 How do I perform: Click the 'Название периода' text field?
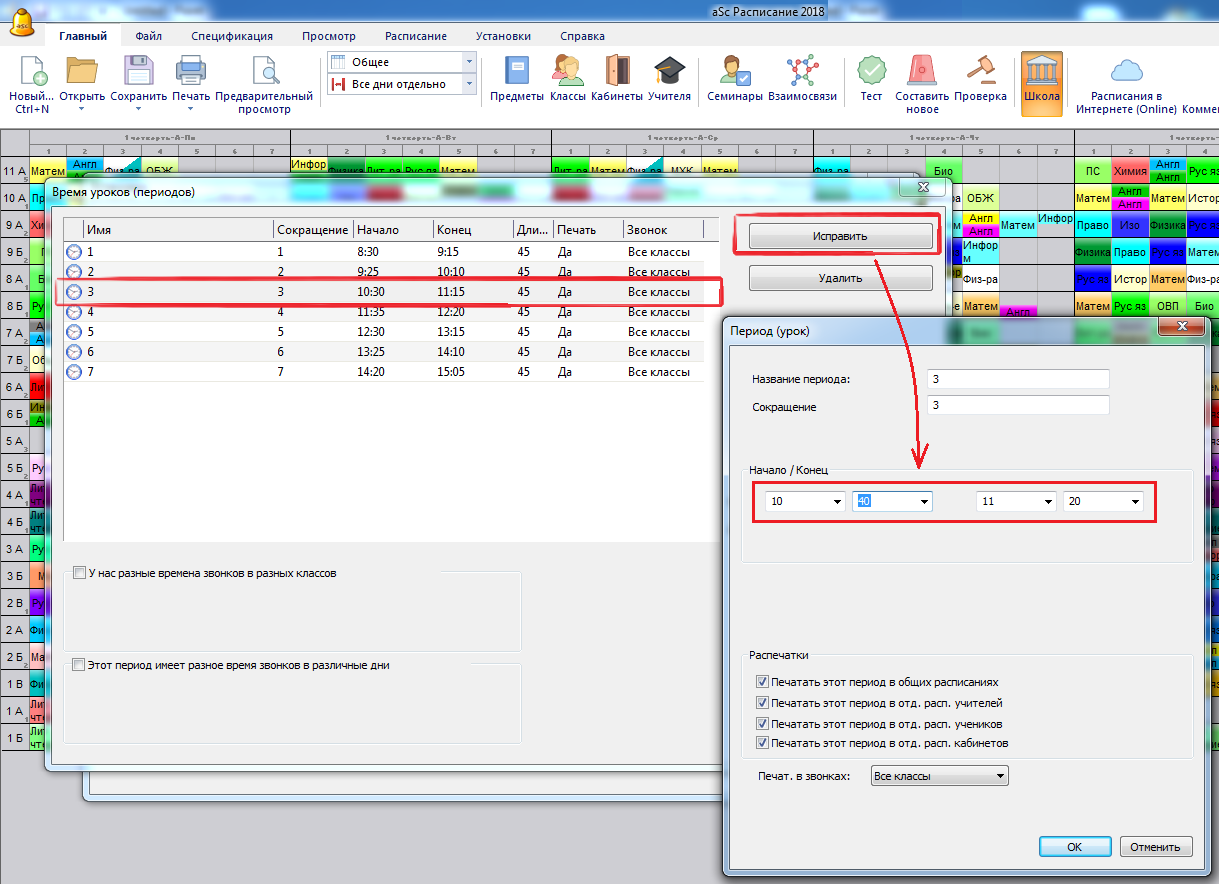1018,379
